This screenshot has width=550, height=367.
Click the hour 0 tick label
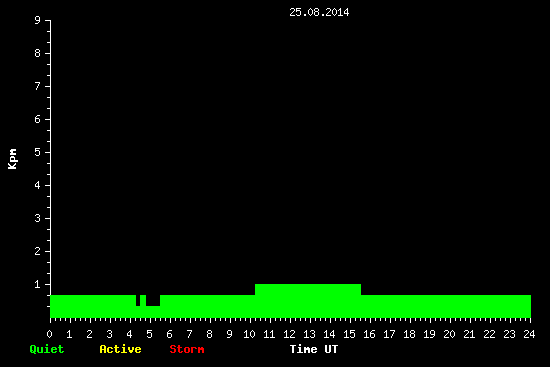pyautogui.click(x=50, y=334)
